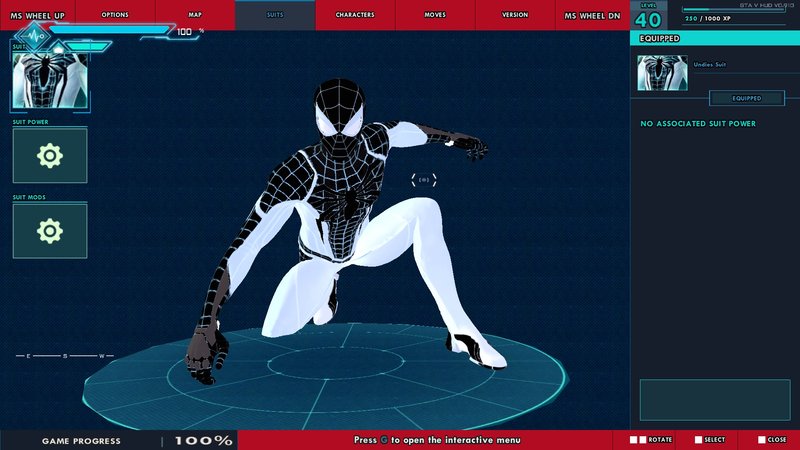
Task: Click the Close control hint
Action: (x=772, y=439)
